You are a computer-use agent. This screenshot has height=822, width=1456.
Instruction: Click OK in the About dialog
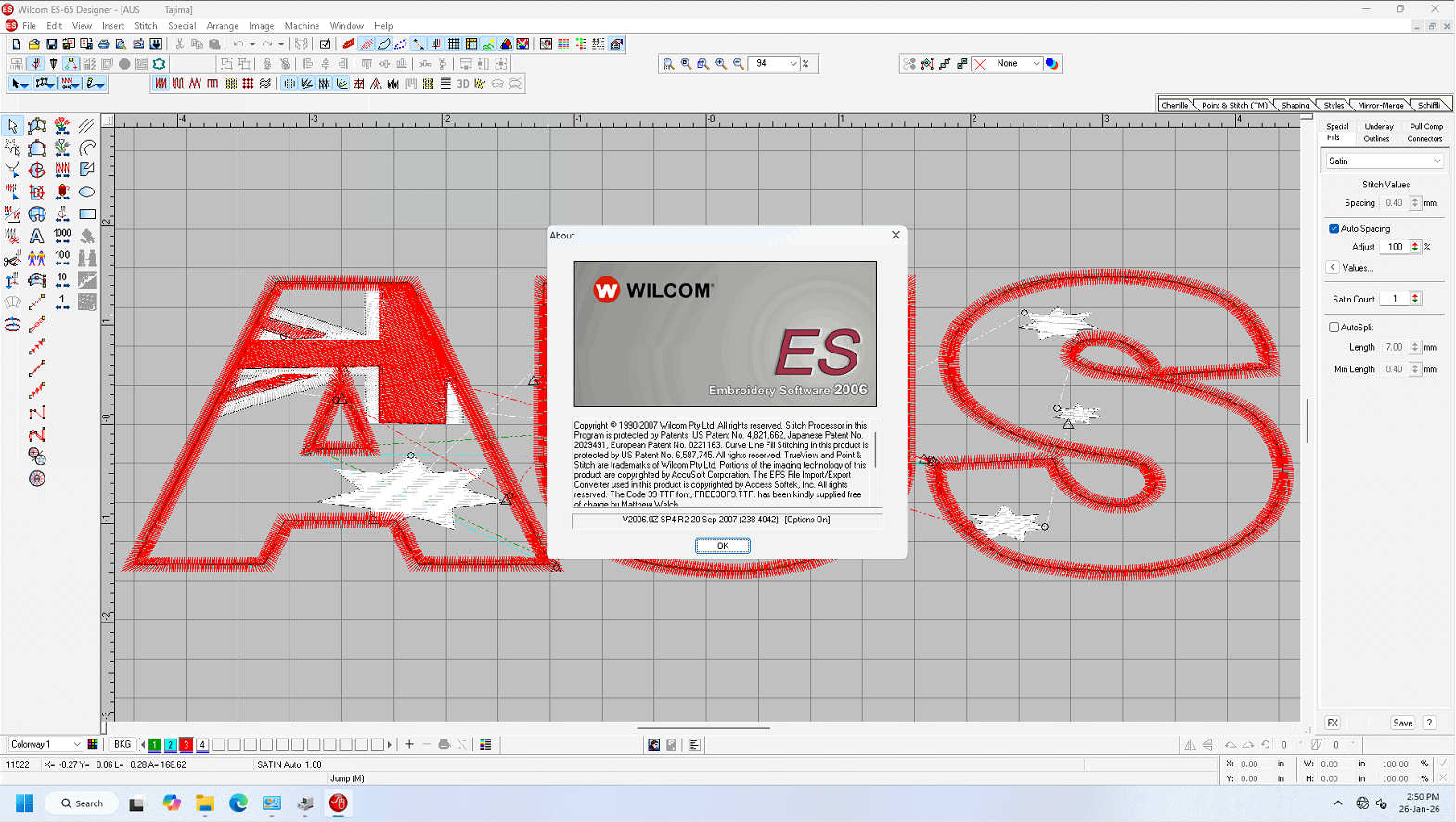(x=722, y=546)
